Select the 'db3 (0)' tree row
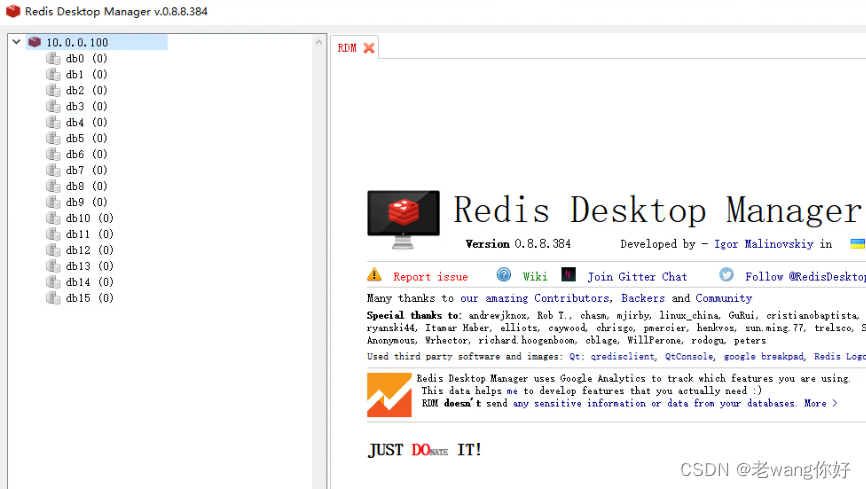Image resolution: width=866 pixels, height=489 pixels. pos(86,107)
